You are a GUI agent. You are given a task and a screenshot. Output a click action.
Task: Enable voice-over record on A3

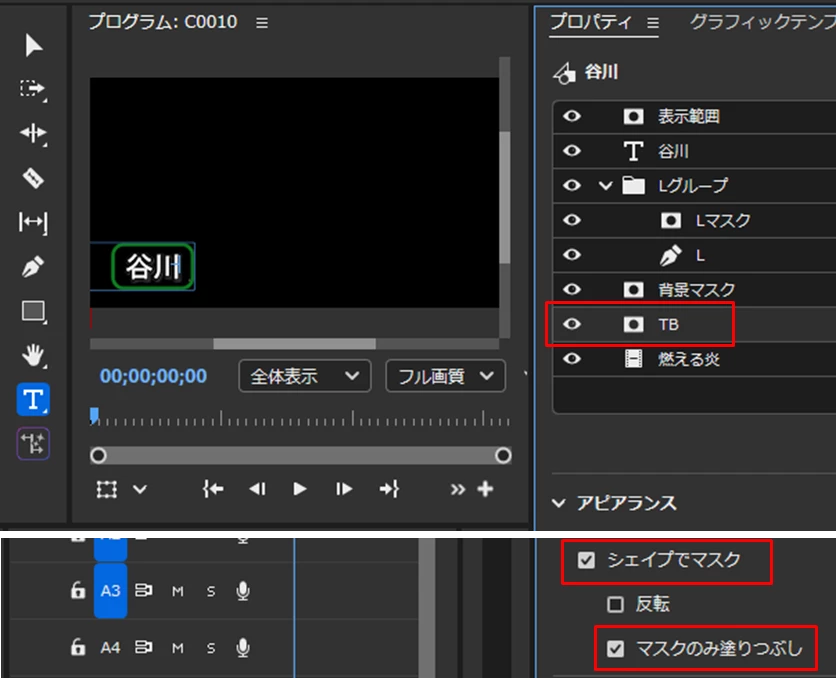point(243,591)
